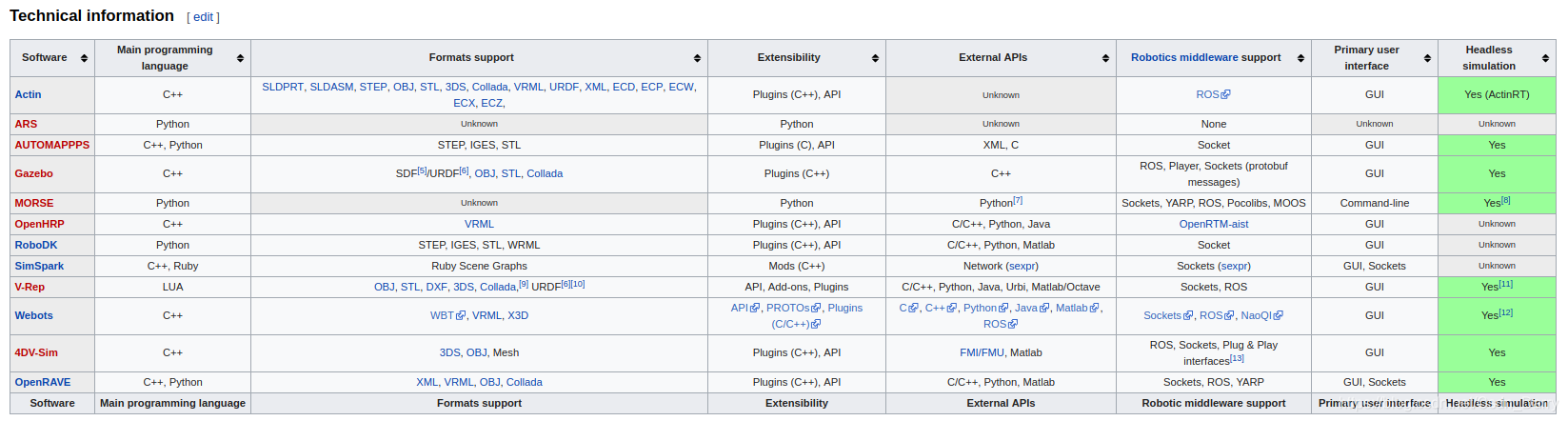Viewport: 1568px width, 421px height.
Task: Open the Java external link in Webots row
Action: pos(1032,308)
